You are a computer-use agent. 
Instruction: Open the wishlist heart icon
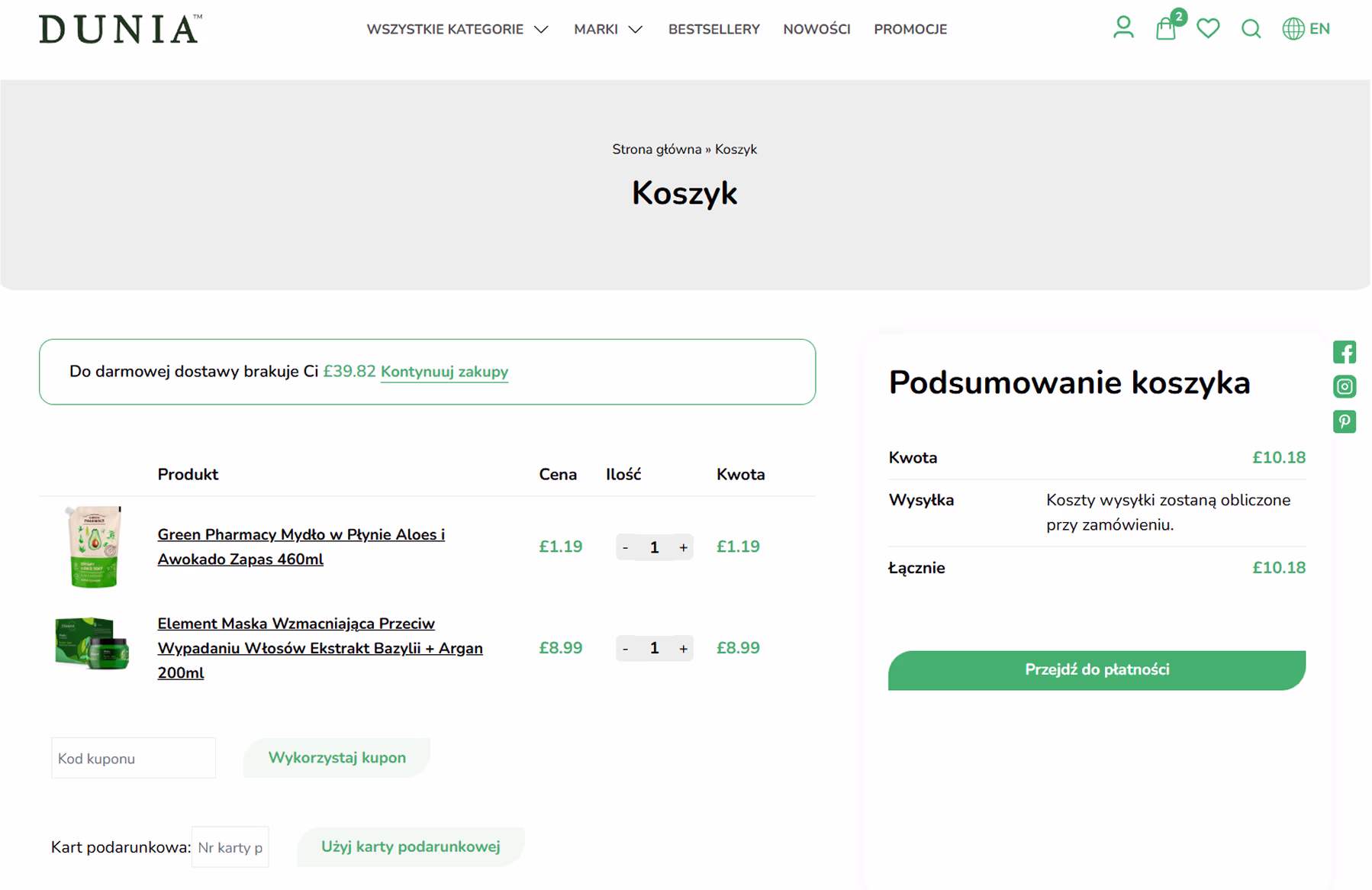[1208, 29]
